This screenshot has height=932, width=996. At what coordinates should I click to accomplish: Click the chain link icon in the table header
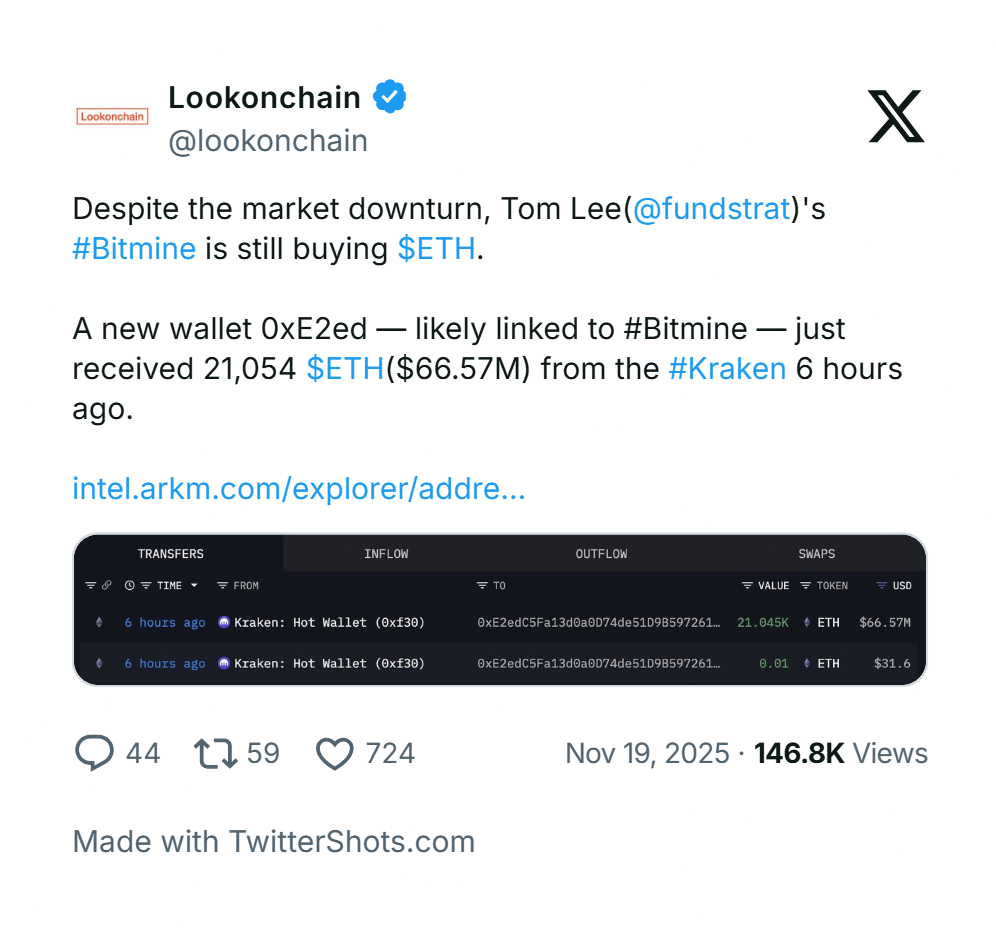coord(107,586)
